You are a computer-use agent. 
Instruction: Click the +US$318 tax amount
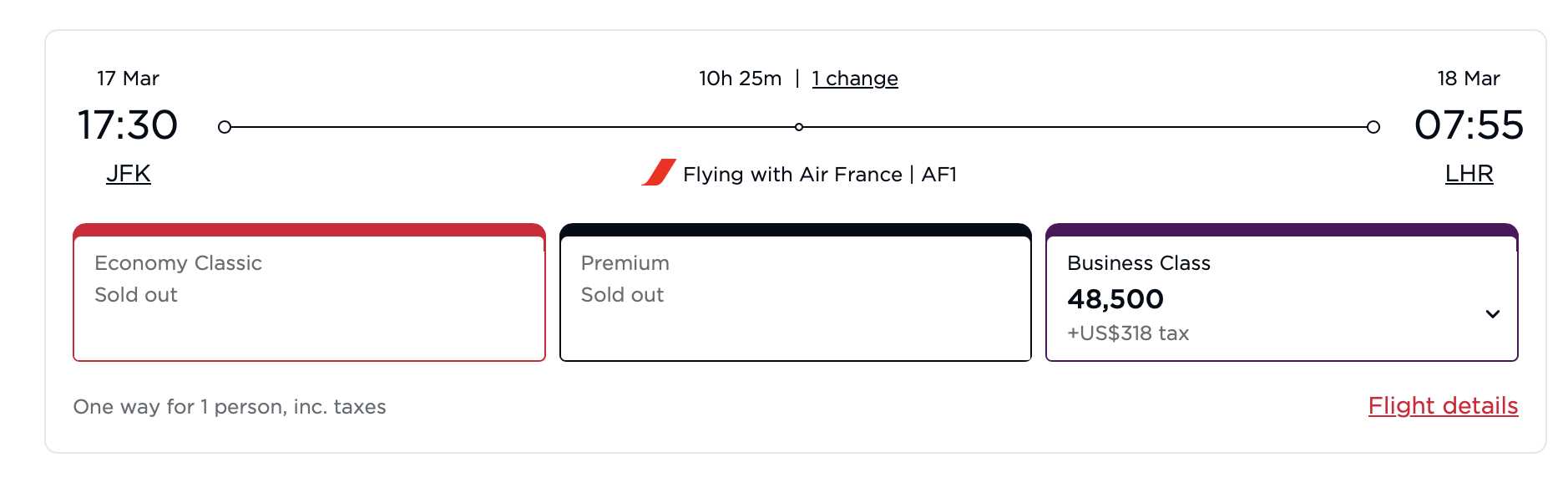(1128, 333)
